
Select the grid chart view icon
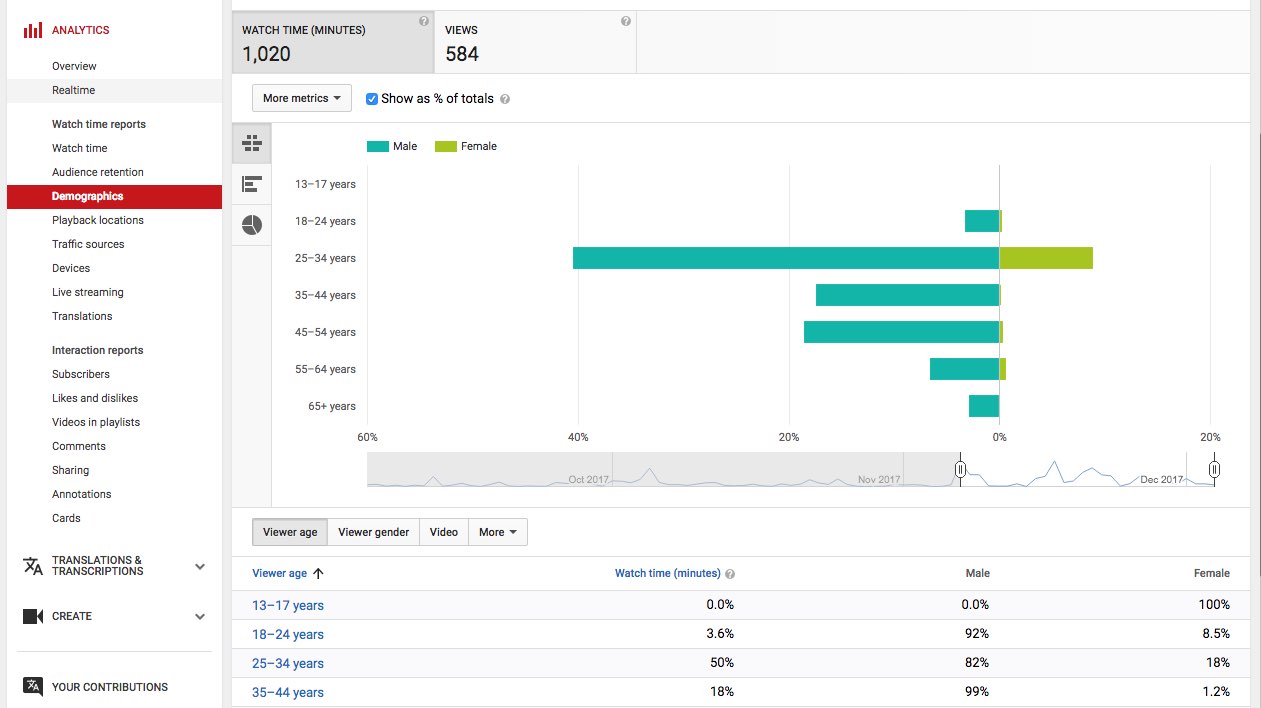coord(252,143)
